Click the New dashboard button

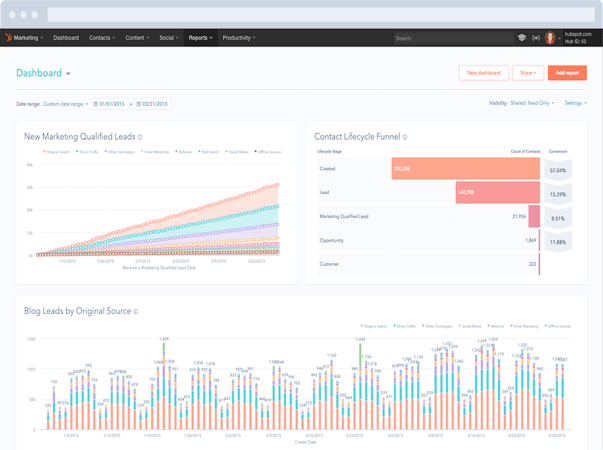[x=483, y=73]
